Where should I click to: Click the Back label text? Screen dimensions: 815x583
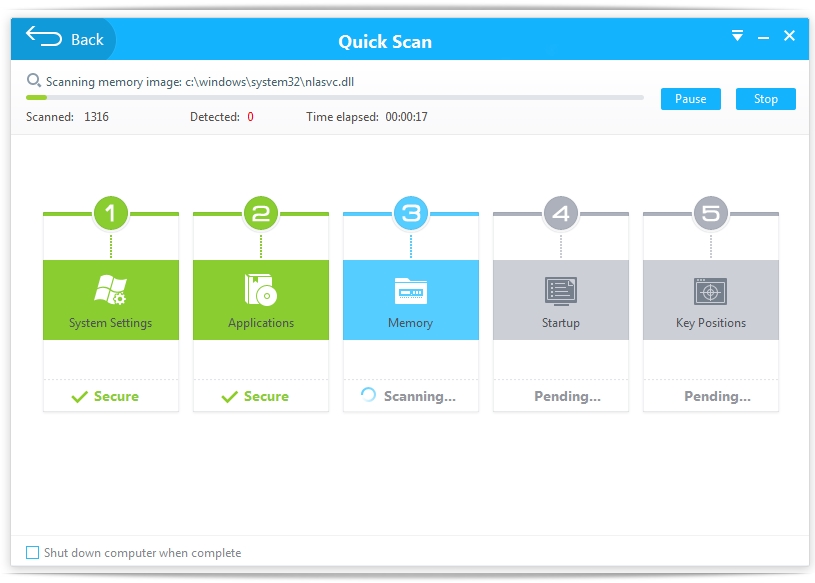click(x=87, y=40)
